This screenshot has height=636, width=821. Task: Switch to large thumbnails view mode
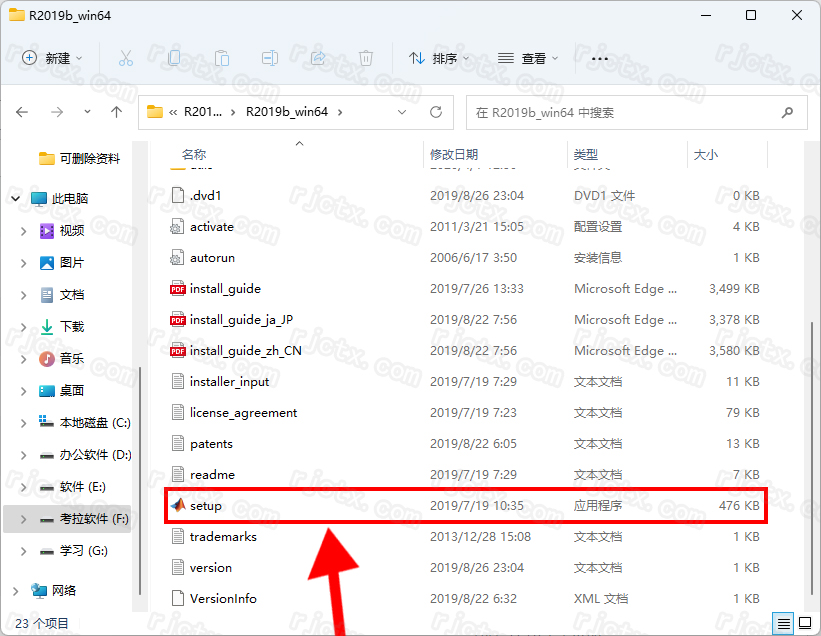point(803,623)
